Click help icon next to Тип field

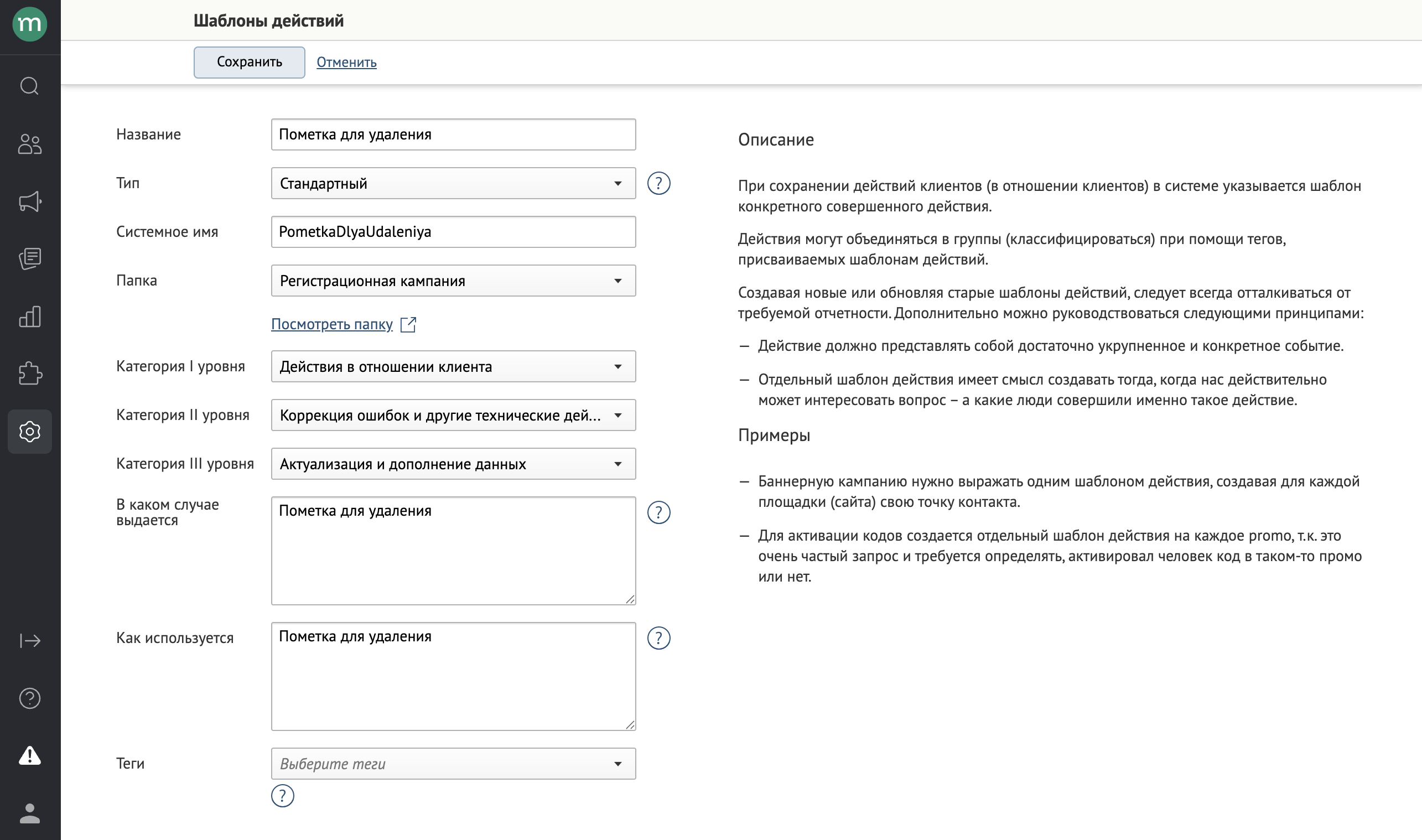[658, 183]
